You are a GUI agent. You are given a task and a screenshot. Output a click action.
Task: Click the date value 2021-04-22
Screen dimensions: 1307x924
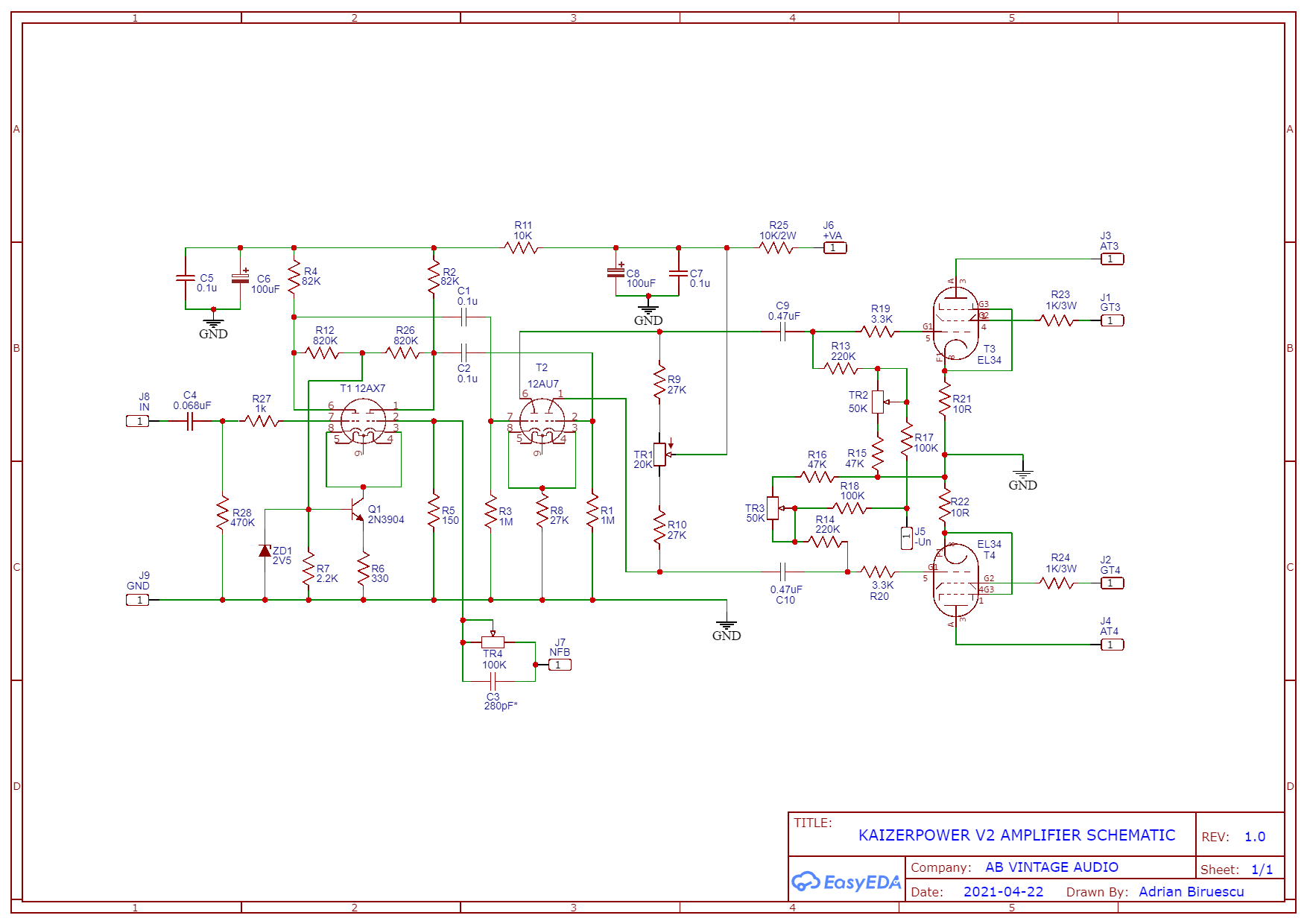click(x=1003, y=892)
